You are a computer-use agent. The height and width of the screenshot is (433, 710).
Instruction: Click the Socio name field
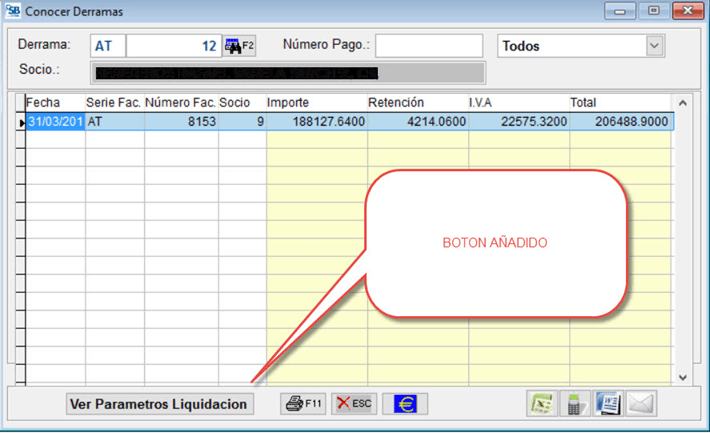point(288,73)
